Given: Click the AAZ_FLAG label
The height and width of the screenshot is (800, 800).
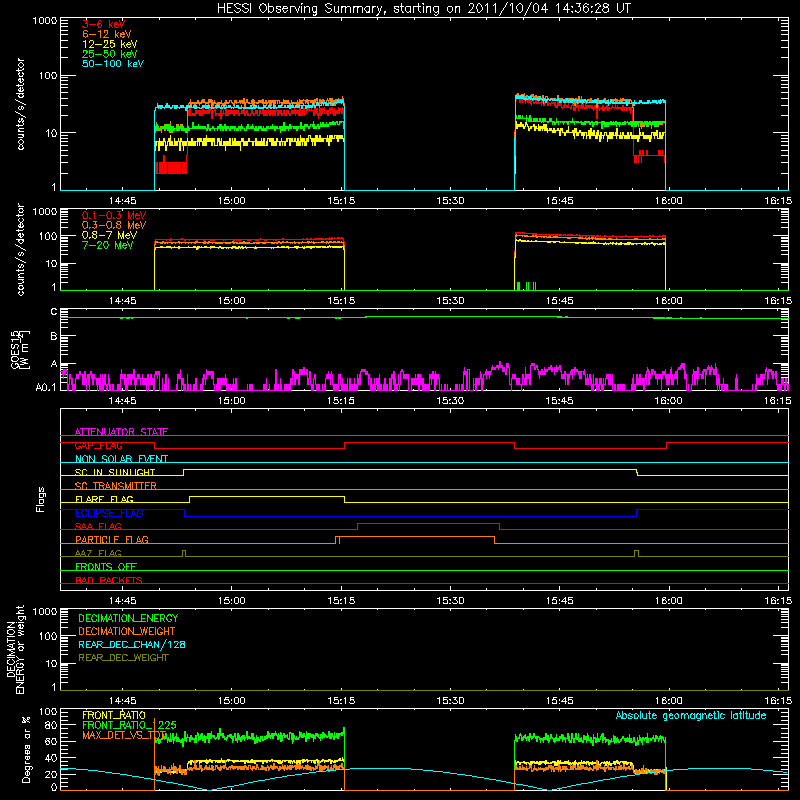Looking at the screenshot, I should pyautogui.click(x=98, y=553).
